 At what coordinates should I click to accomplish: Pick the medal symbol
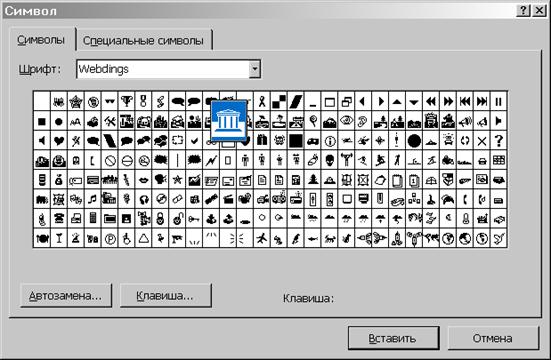click(144, 102)
